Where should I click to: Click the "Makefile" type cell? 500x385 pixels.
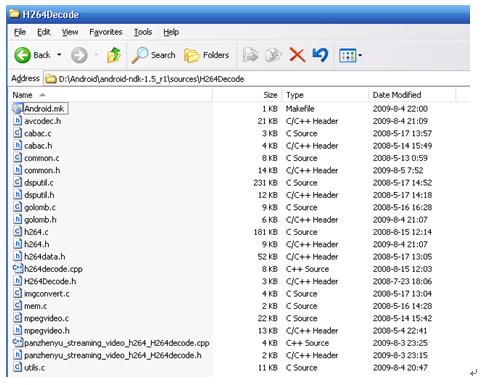300,109
